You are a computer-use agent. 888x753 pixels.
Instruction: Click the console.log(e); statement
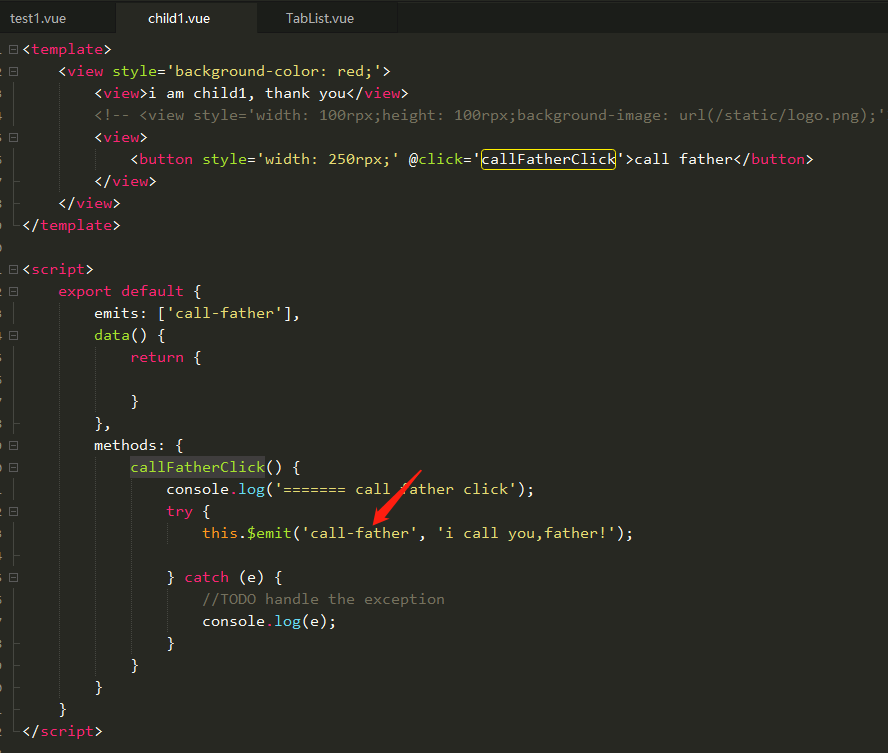click(269, 621)
